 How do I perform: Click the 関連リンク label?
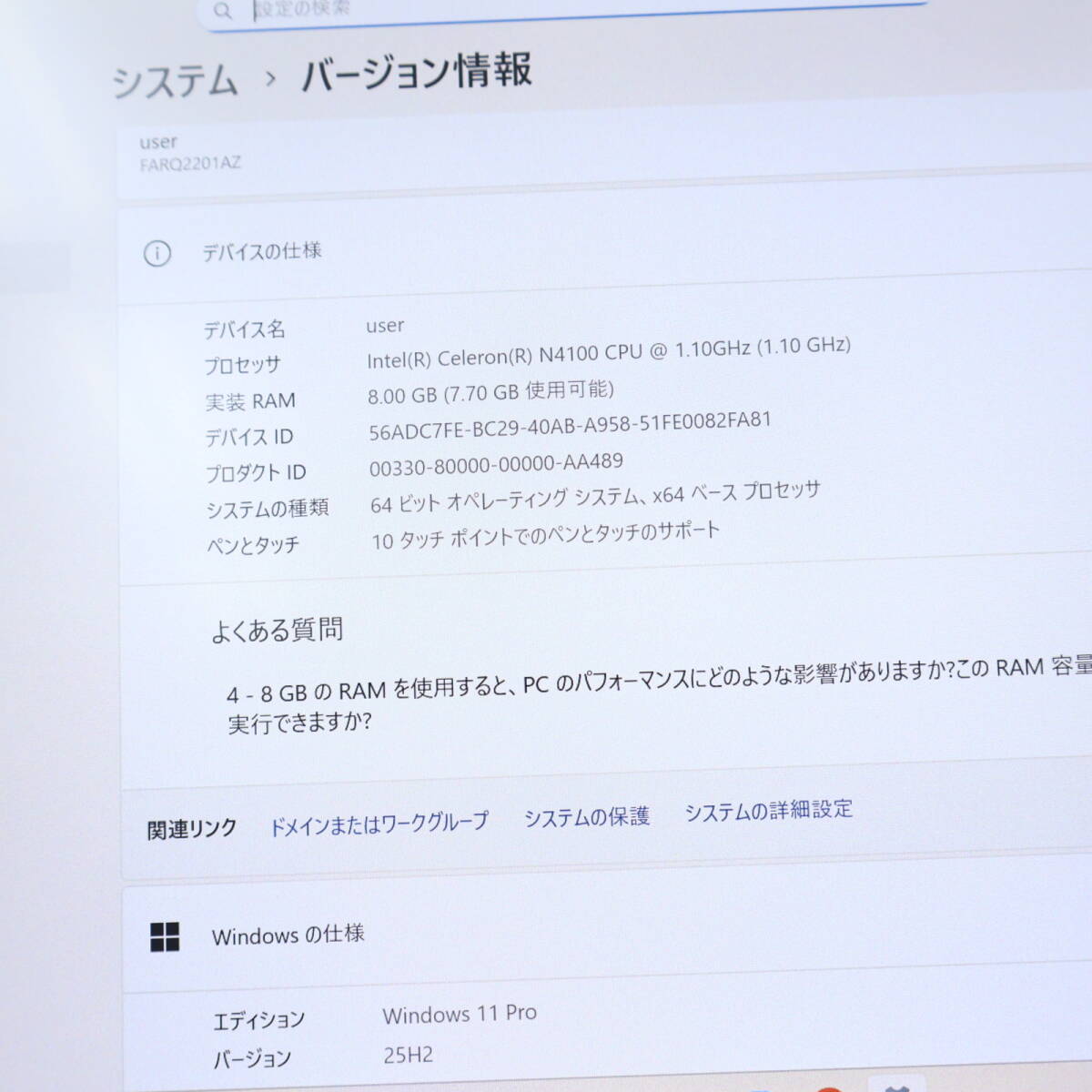(192, 829)
